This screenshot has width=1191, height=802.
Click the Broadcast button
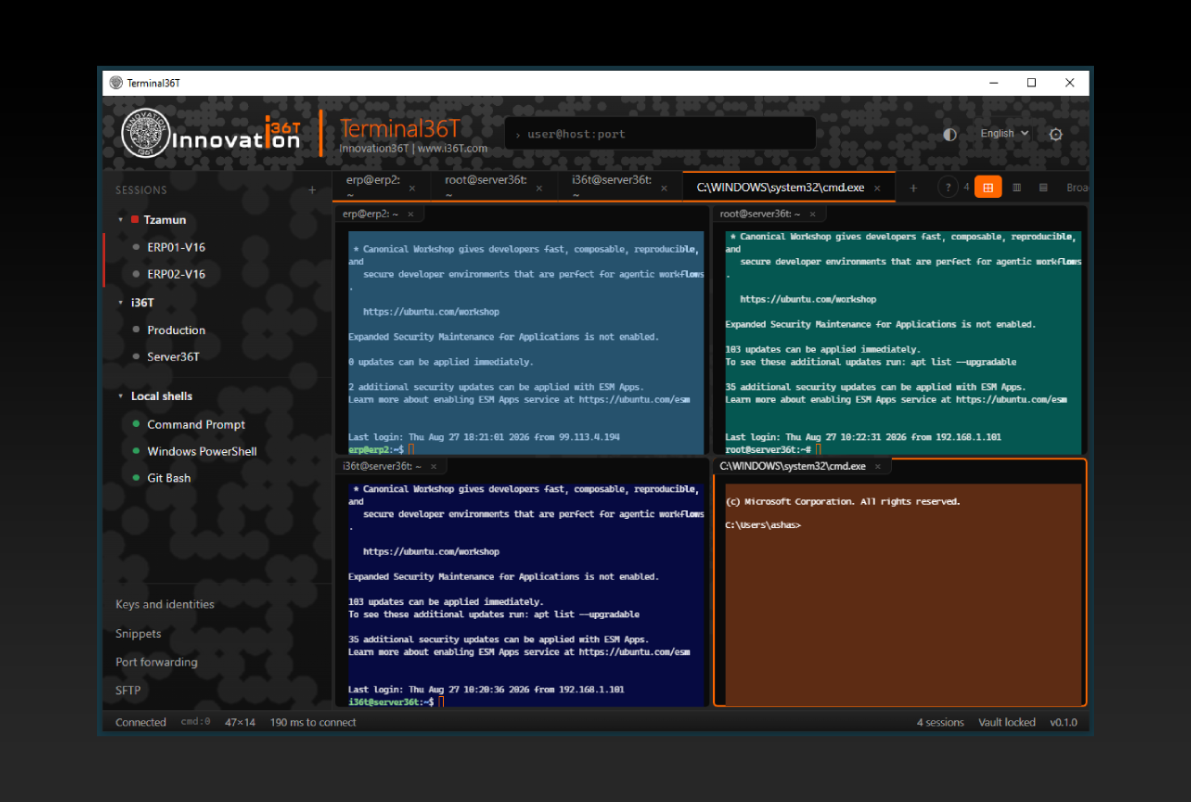1076,188
